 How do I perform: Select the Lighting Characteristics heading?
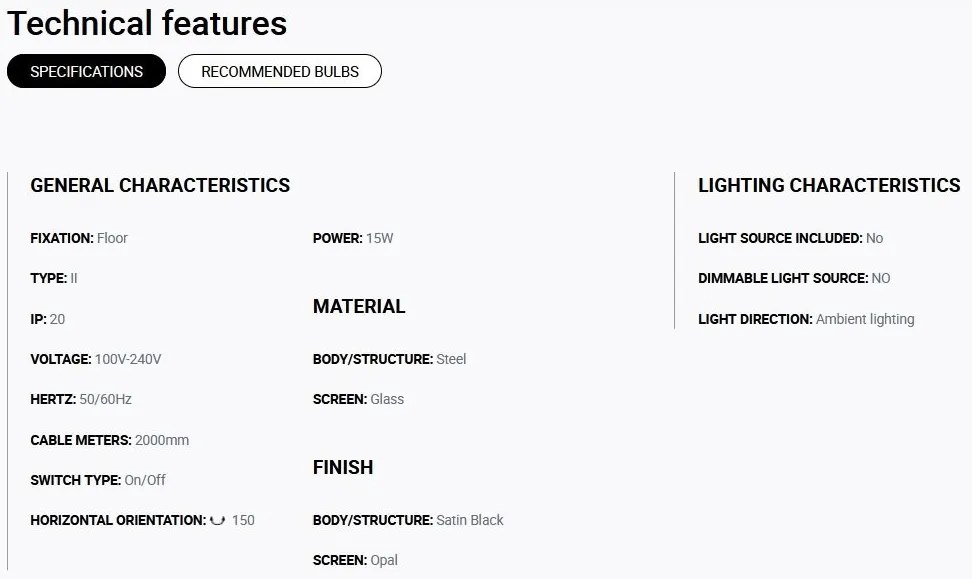pos(829,185)
